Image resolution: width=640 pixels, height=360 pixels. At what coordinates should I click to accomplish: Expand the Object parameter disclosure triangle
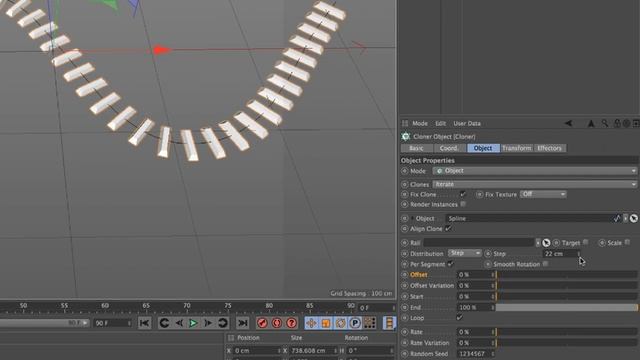[x=412, y=219]
